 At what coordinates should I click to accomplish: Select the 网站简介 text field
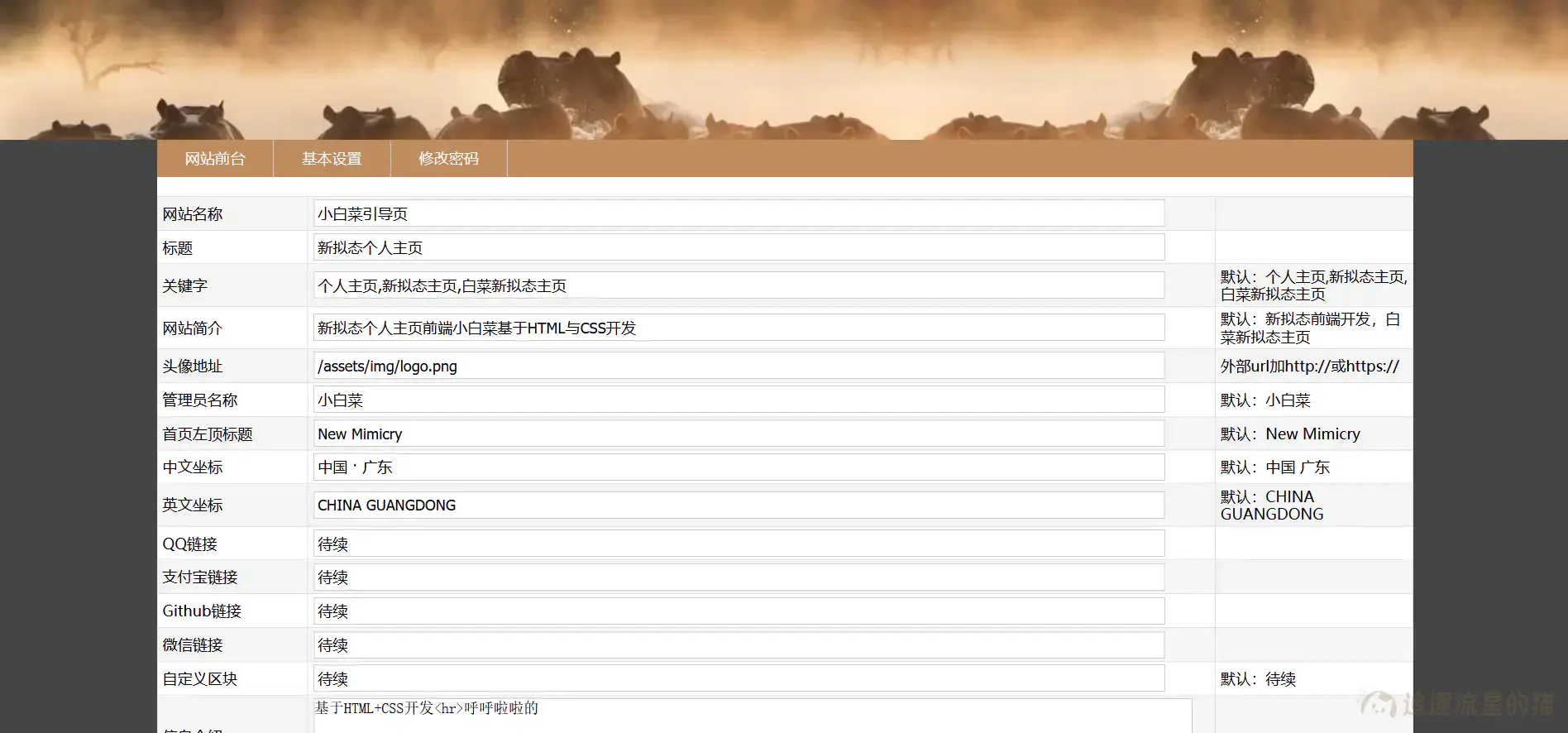739,328
